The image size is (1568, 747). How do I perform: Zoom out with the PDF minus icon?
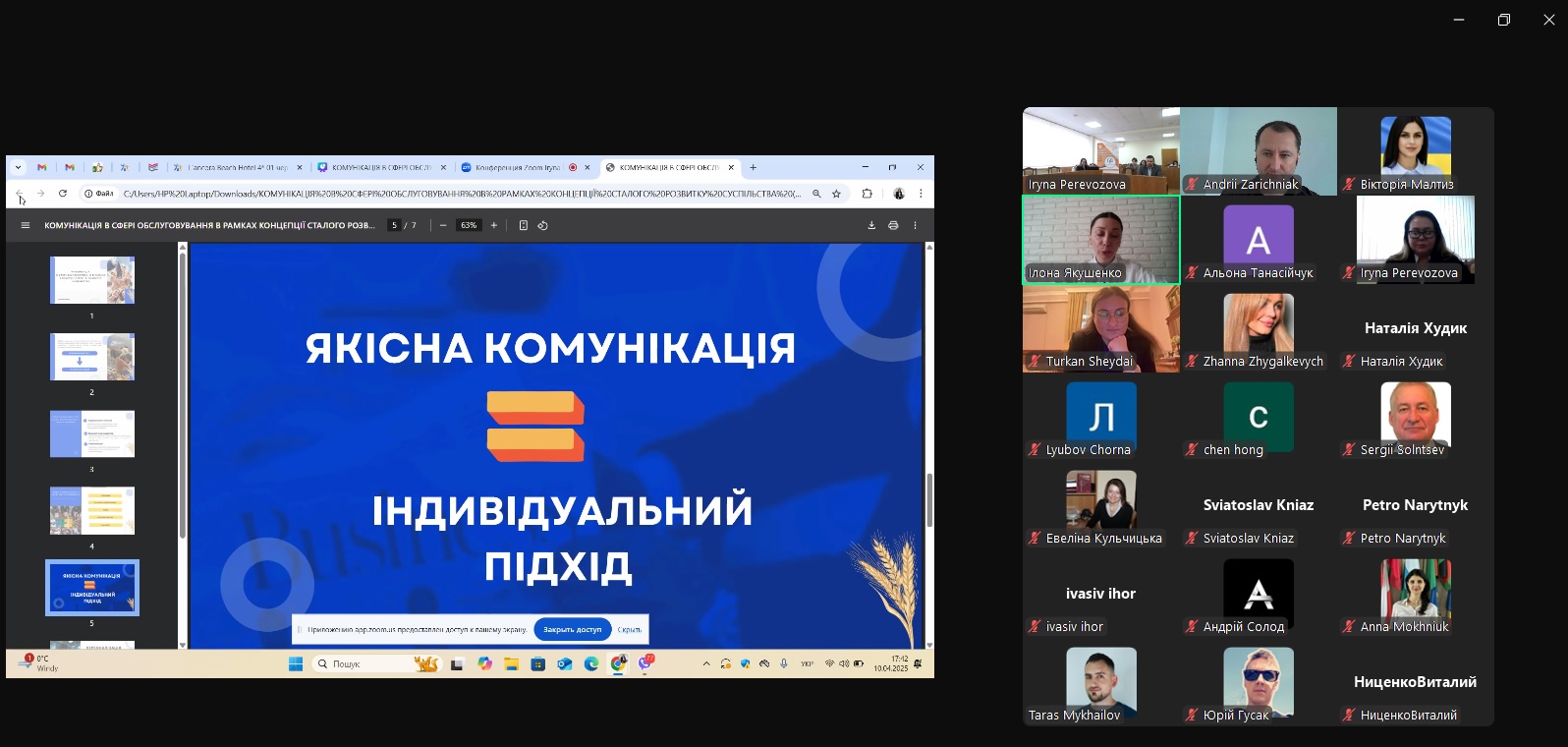click(443, 225)
